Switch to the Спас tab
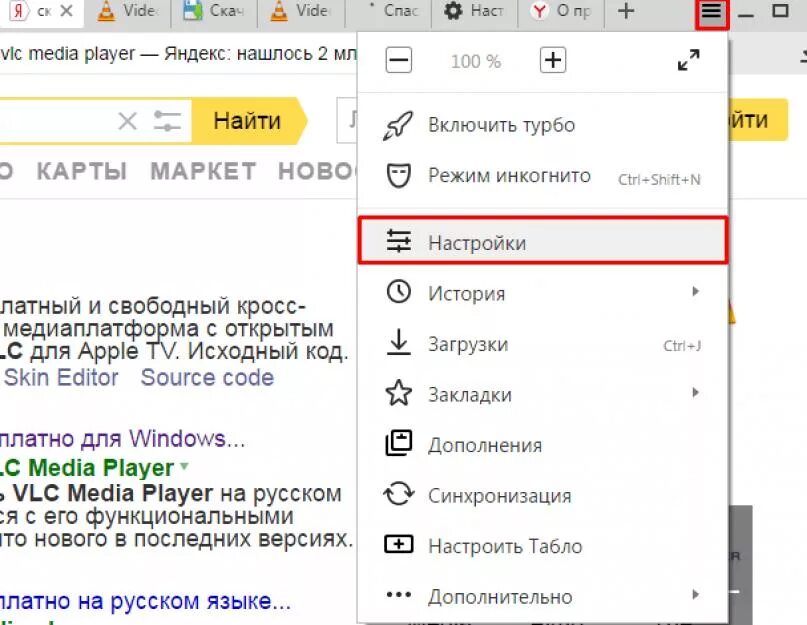This screenshot has height=625, width=807. (389, 11)
